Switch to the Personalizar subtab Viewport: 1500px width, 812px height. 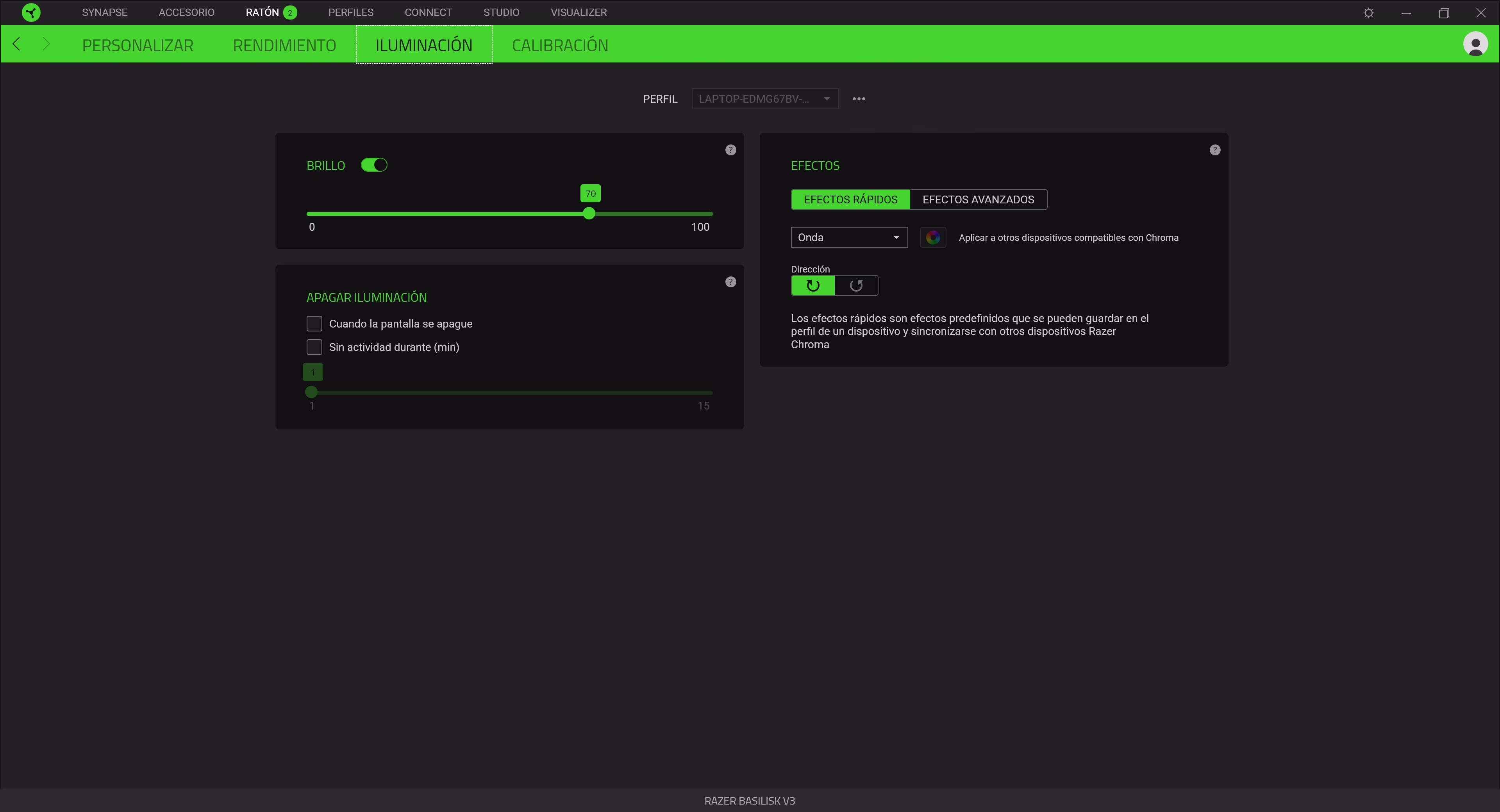click(x=137, y=45)
